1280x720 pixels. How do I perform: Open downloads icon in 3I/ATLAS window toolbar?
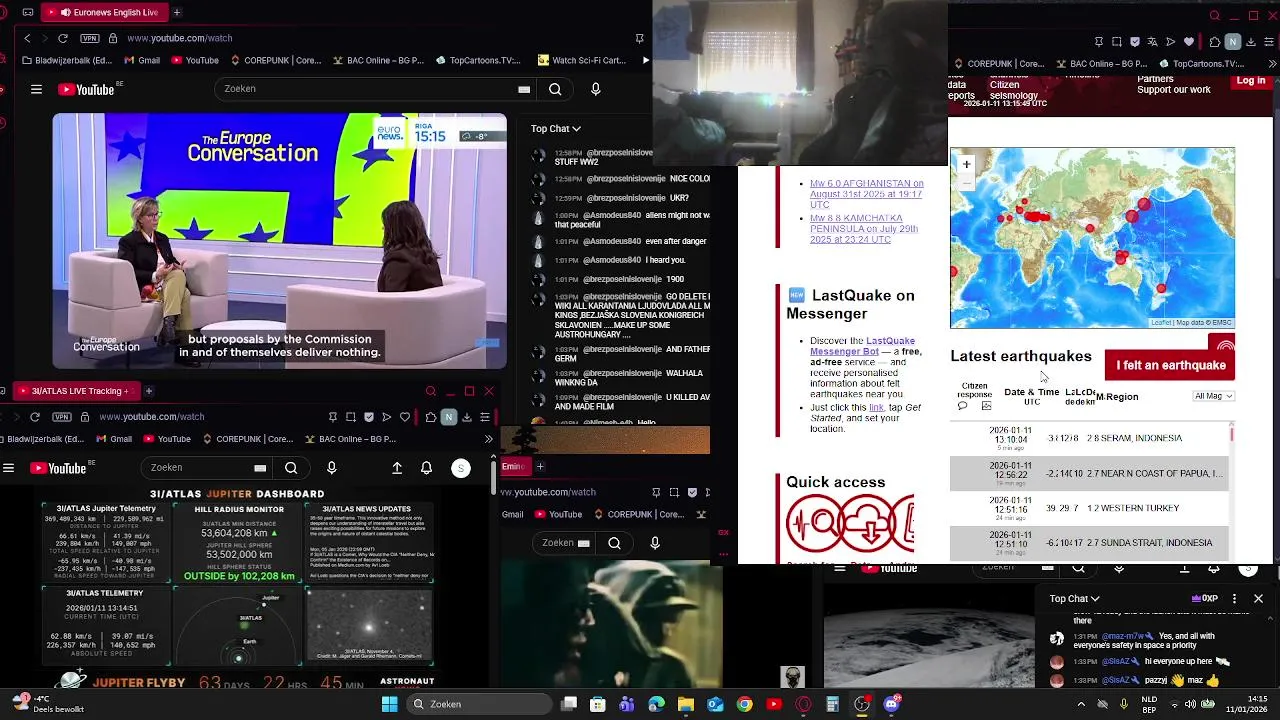pyautogui.click(x=467, y=417)
